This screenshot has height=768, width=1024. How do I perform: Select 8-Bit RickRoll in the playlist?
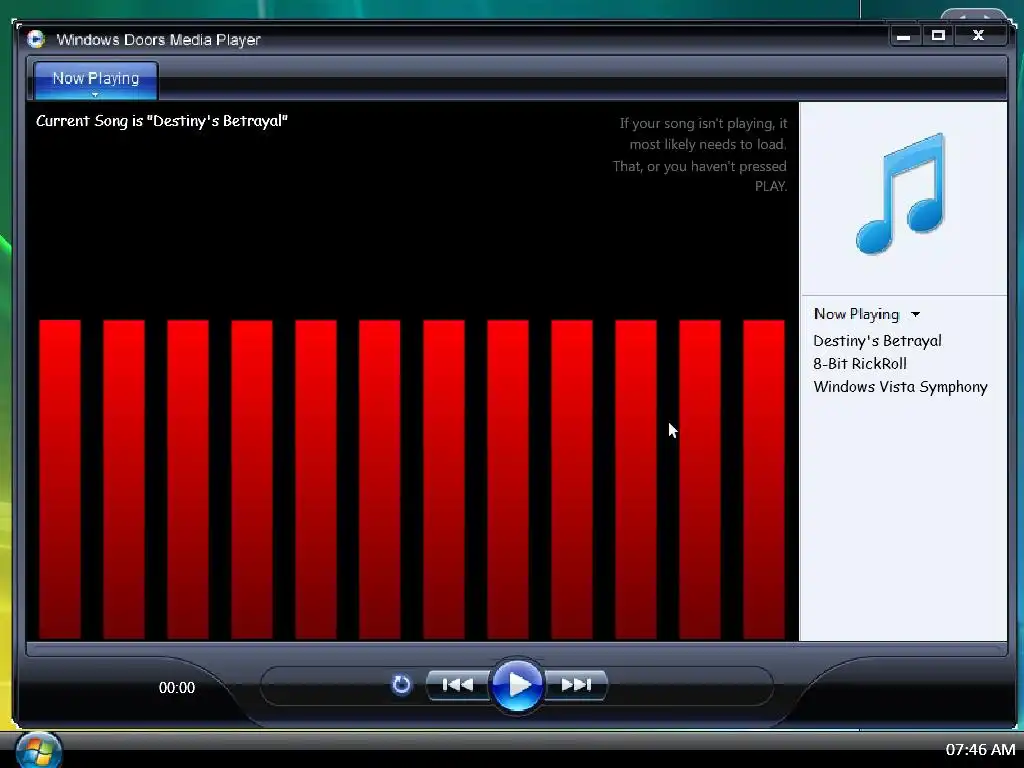[859, 364]
